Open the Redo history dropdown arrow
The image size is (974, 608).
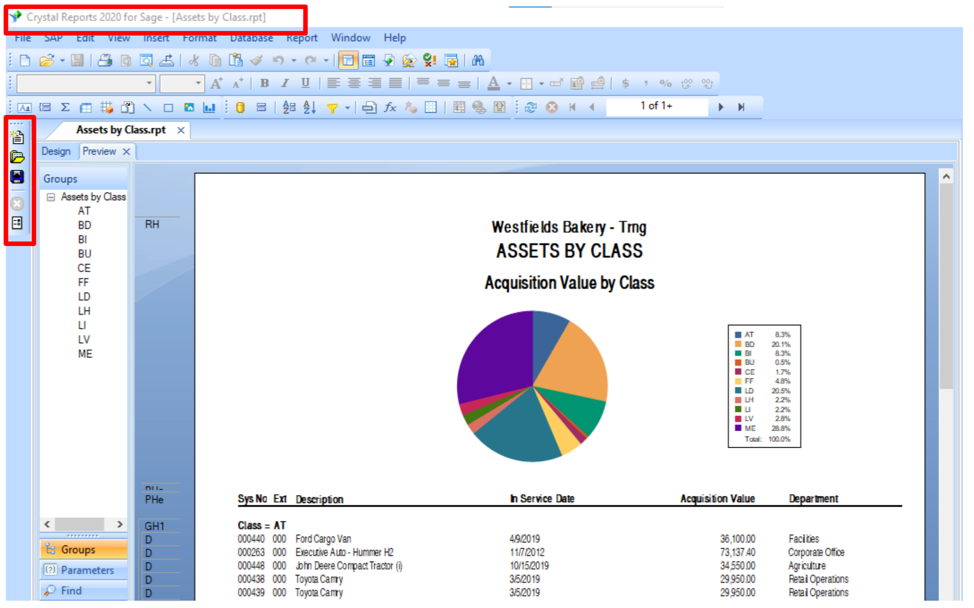(326, 60)
